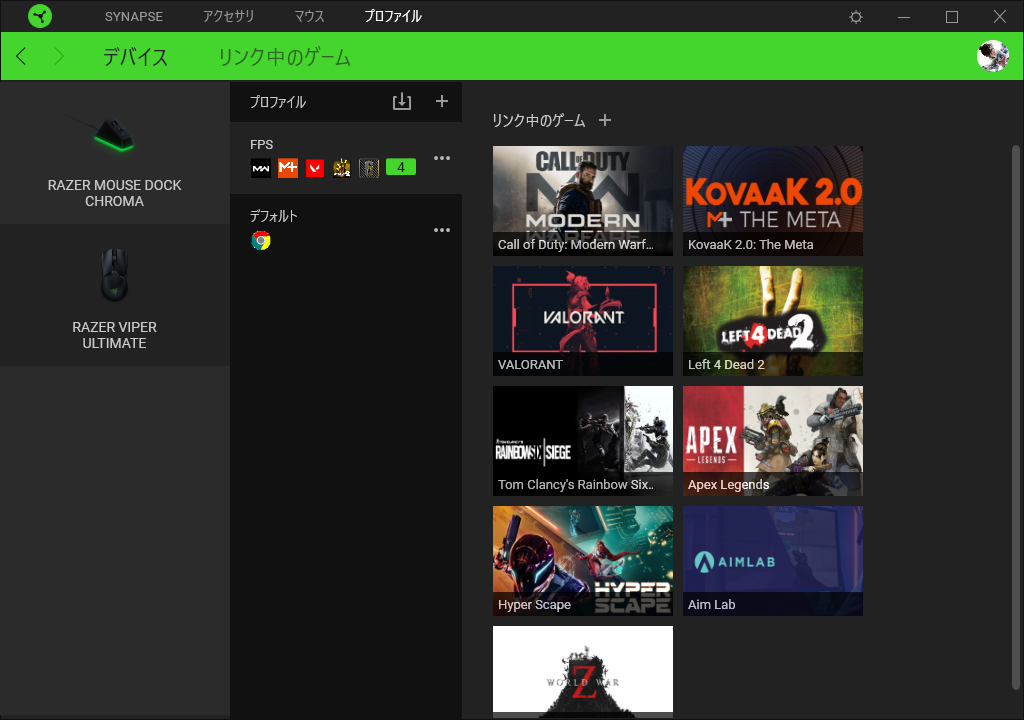Click KovaaK M+ icon in FPS profile

288,168
